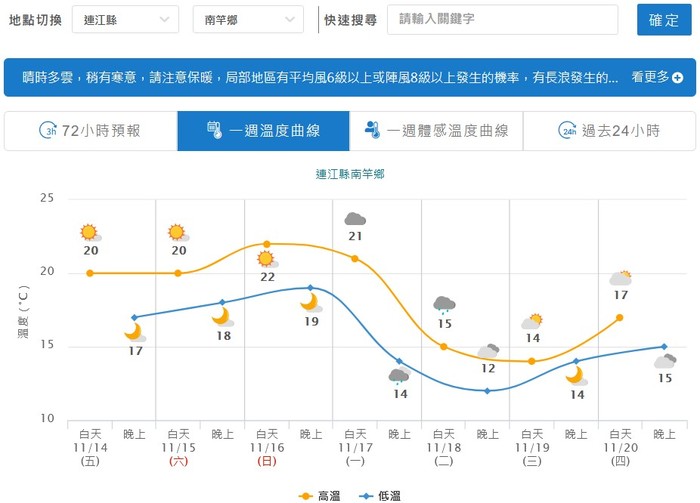Click the rainy cloud icon above 14 on 11/17 night
This screenshot has height=503, width=700.
(x=399, y=376)
